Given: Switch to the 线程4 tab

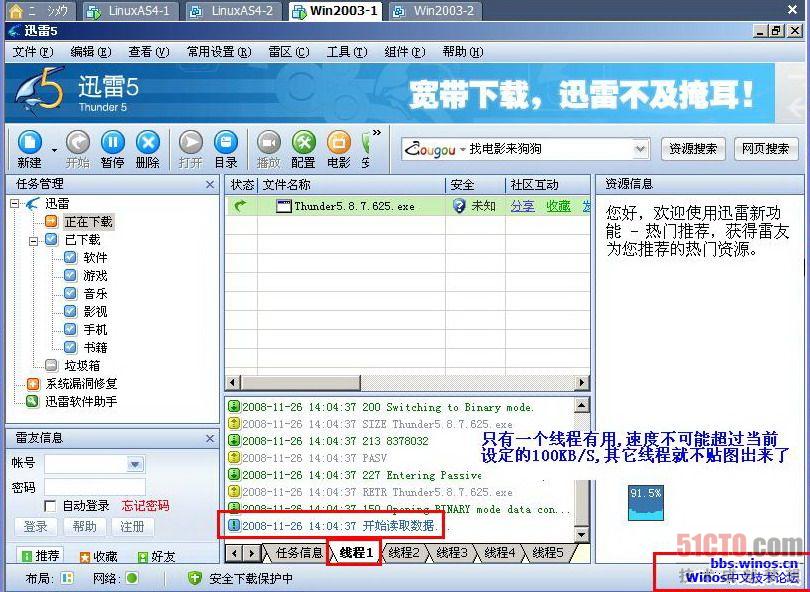Looking at the screenshot, I should pos(500,553).
